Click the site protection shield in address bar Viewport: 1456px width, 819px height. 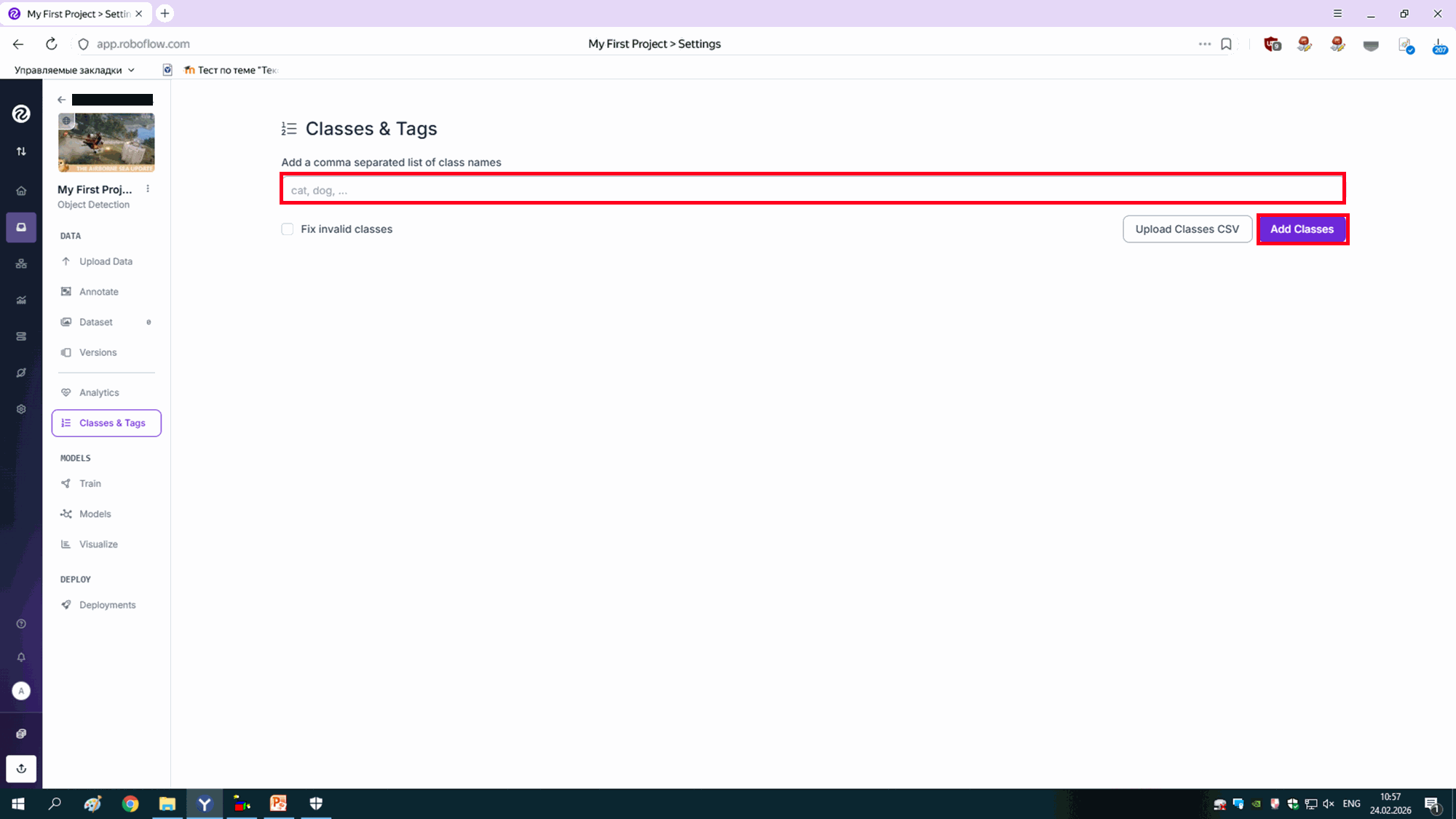pyautogui.click(x=84, y=44)
